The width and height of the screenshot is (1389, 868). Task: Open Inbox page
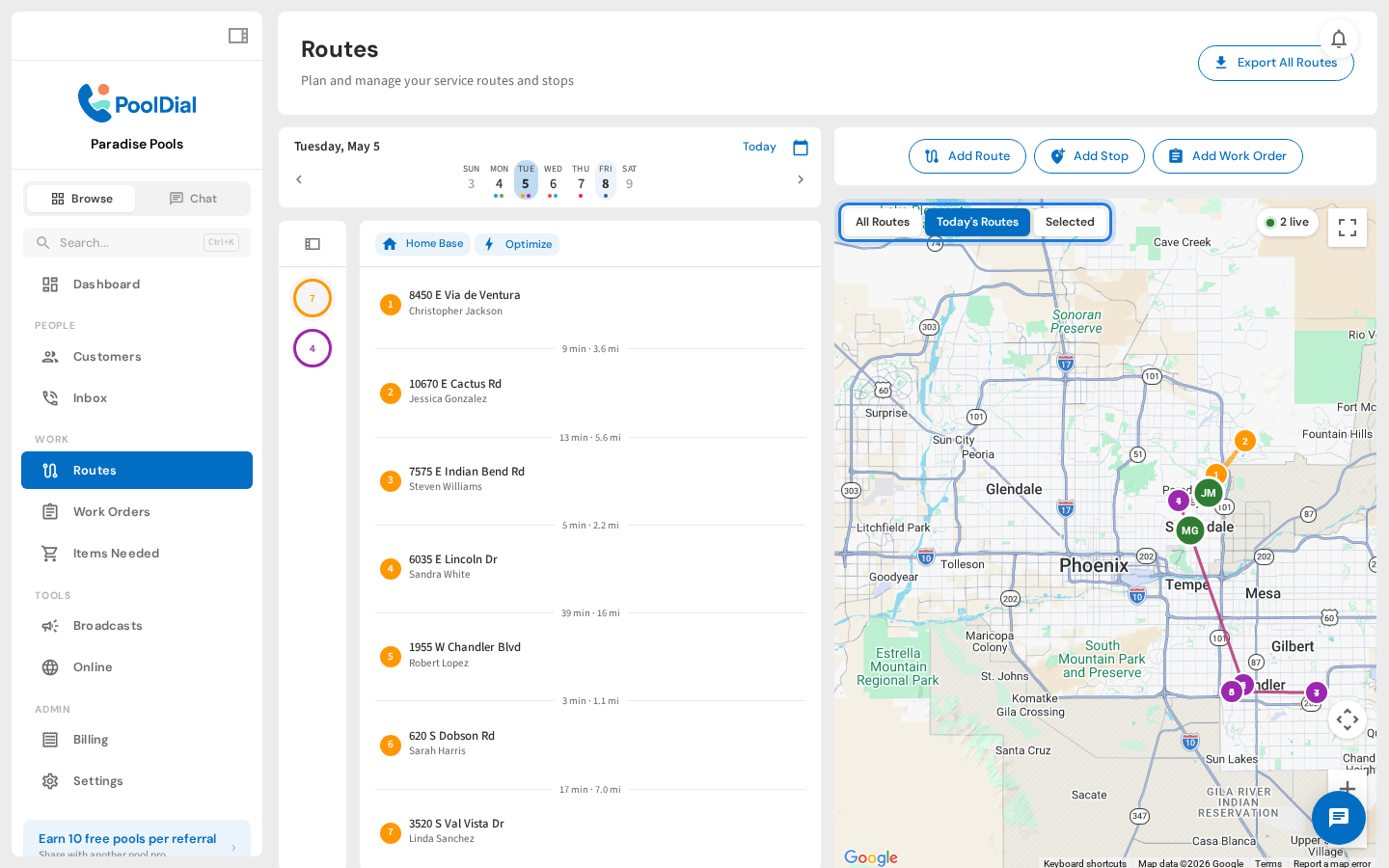point(137,398)
